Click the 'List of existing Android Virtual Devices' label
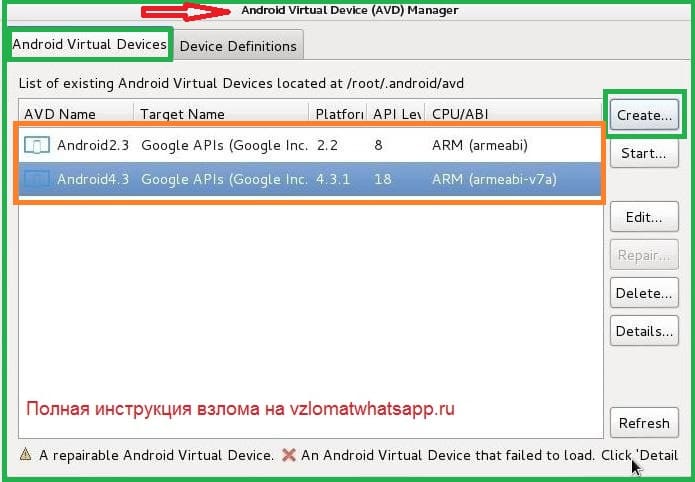 [x=241, y=83]
